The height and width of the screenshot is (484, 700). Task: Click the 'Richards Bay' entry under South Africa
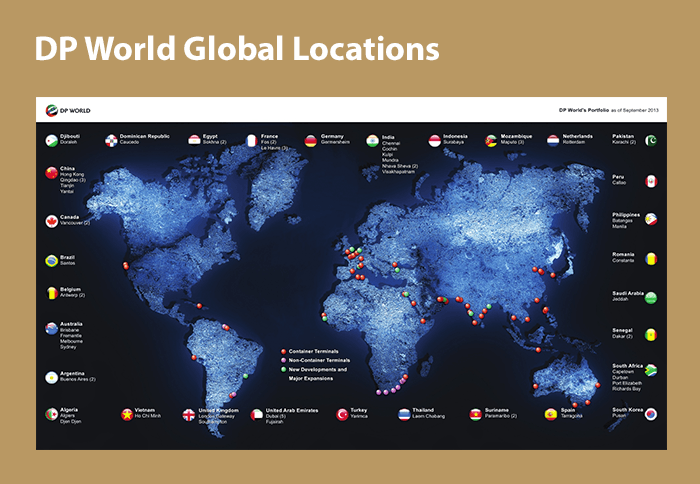[626, 389]
